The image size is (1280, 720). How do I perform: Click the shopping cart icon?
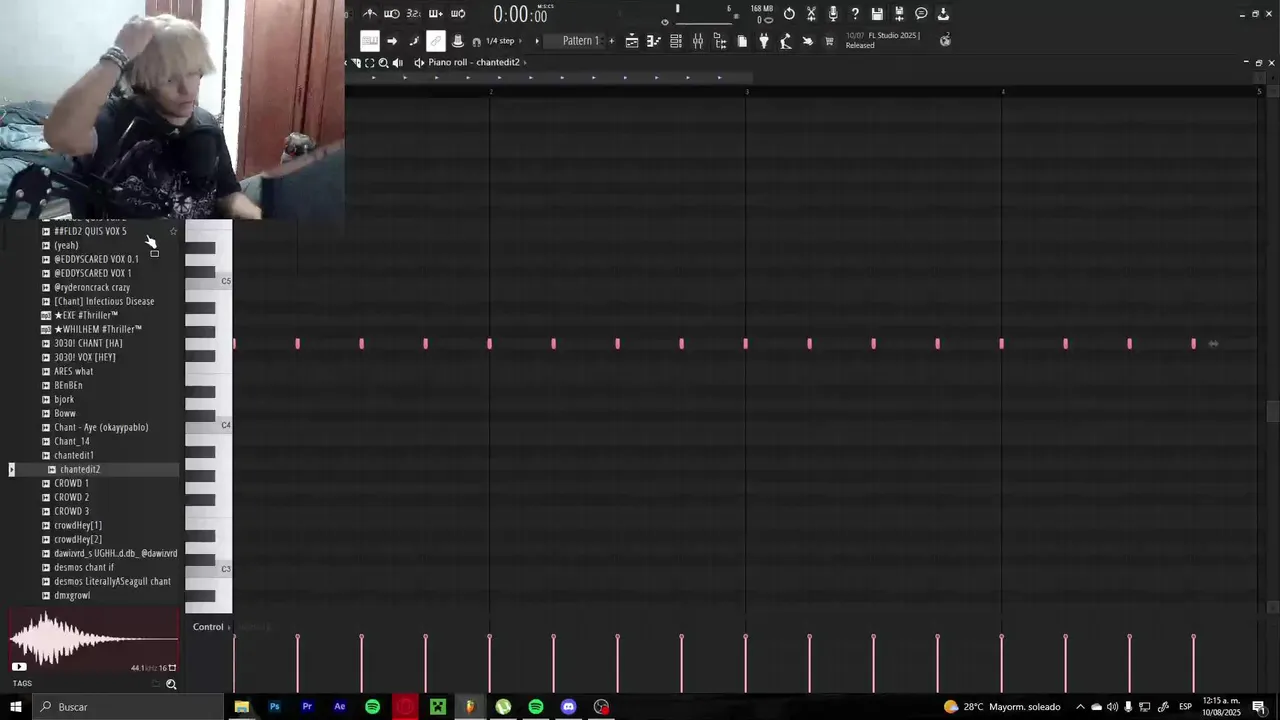[829, 41]
